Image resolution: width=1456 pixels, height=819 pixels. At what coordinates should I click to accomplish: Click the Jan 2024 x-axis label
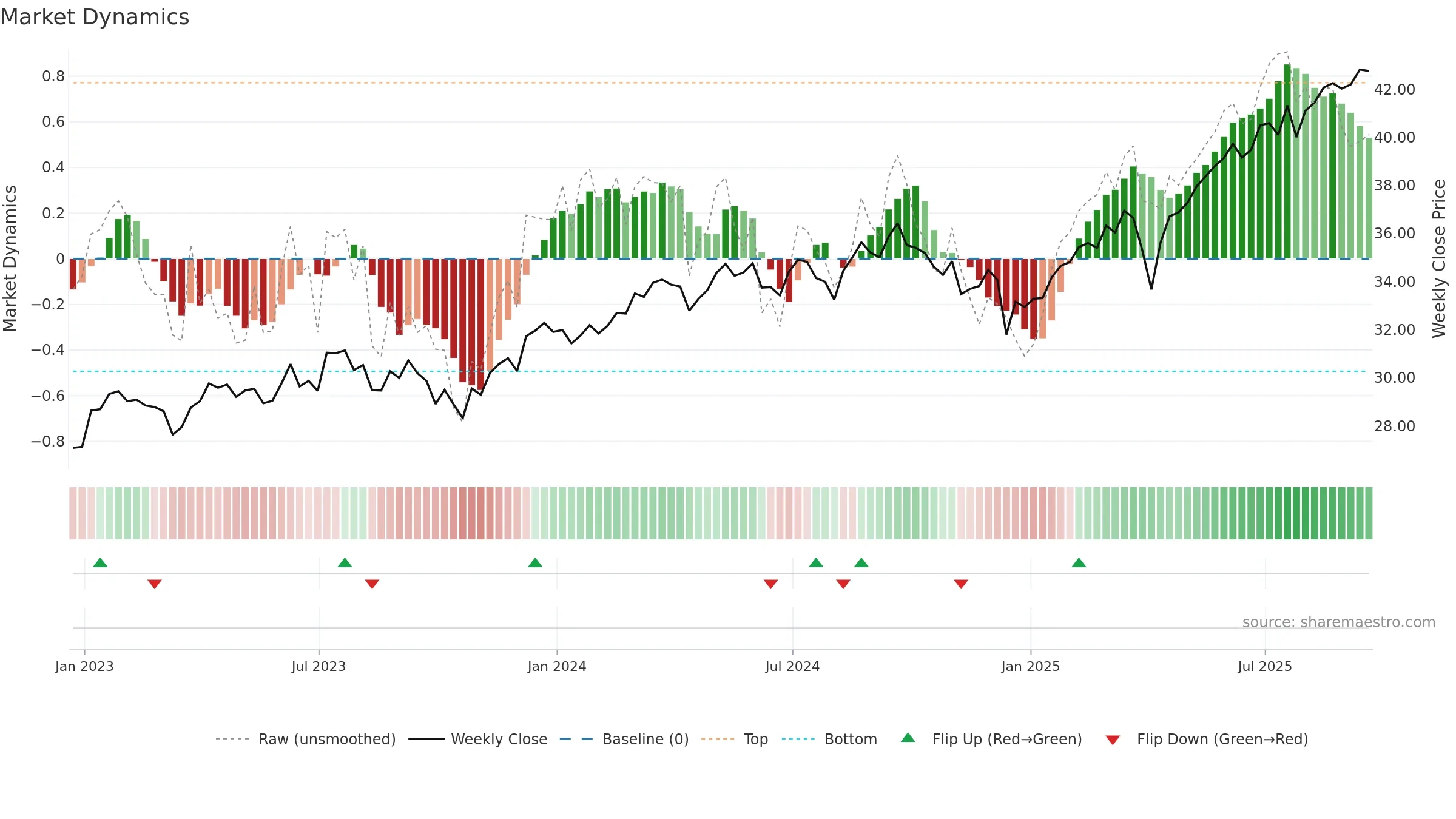click(x=557, y=666)
